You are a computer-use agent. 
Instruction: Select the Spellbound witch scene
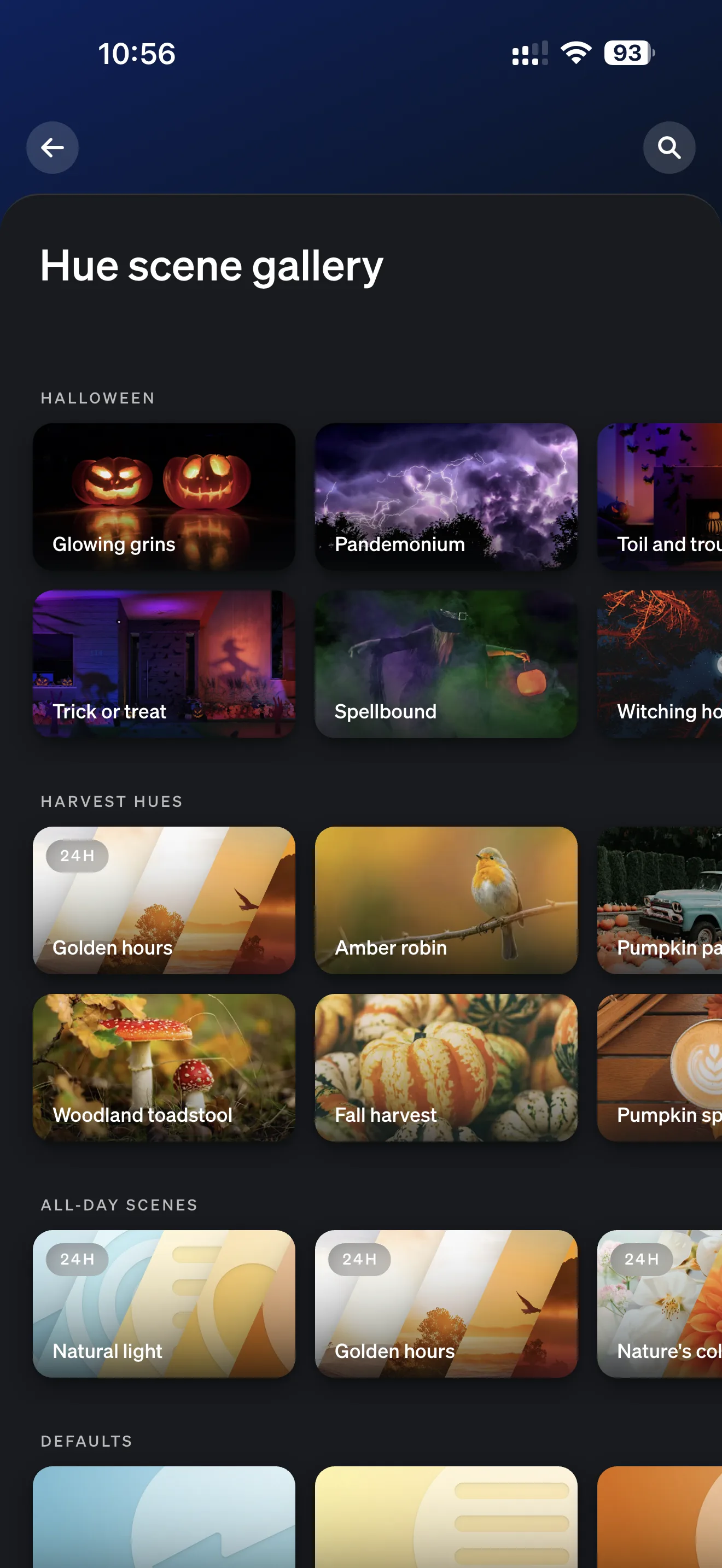[x=446, y=664]
